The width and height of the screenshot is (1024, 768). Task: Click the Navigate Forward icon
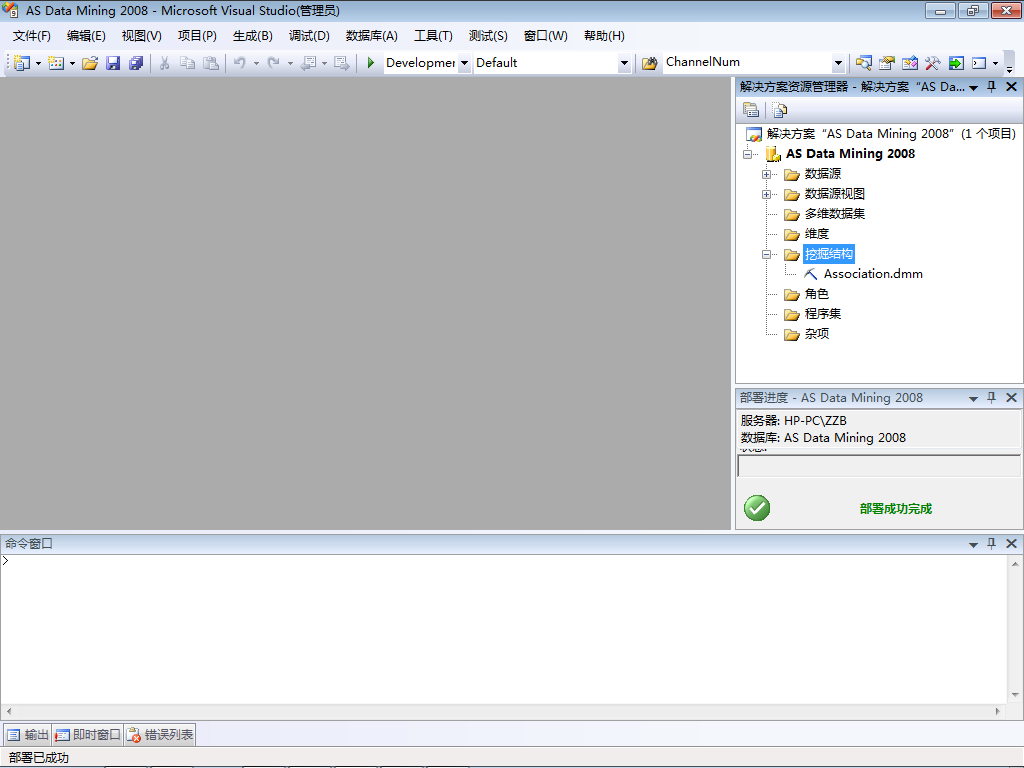click(x=342, y=63)
